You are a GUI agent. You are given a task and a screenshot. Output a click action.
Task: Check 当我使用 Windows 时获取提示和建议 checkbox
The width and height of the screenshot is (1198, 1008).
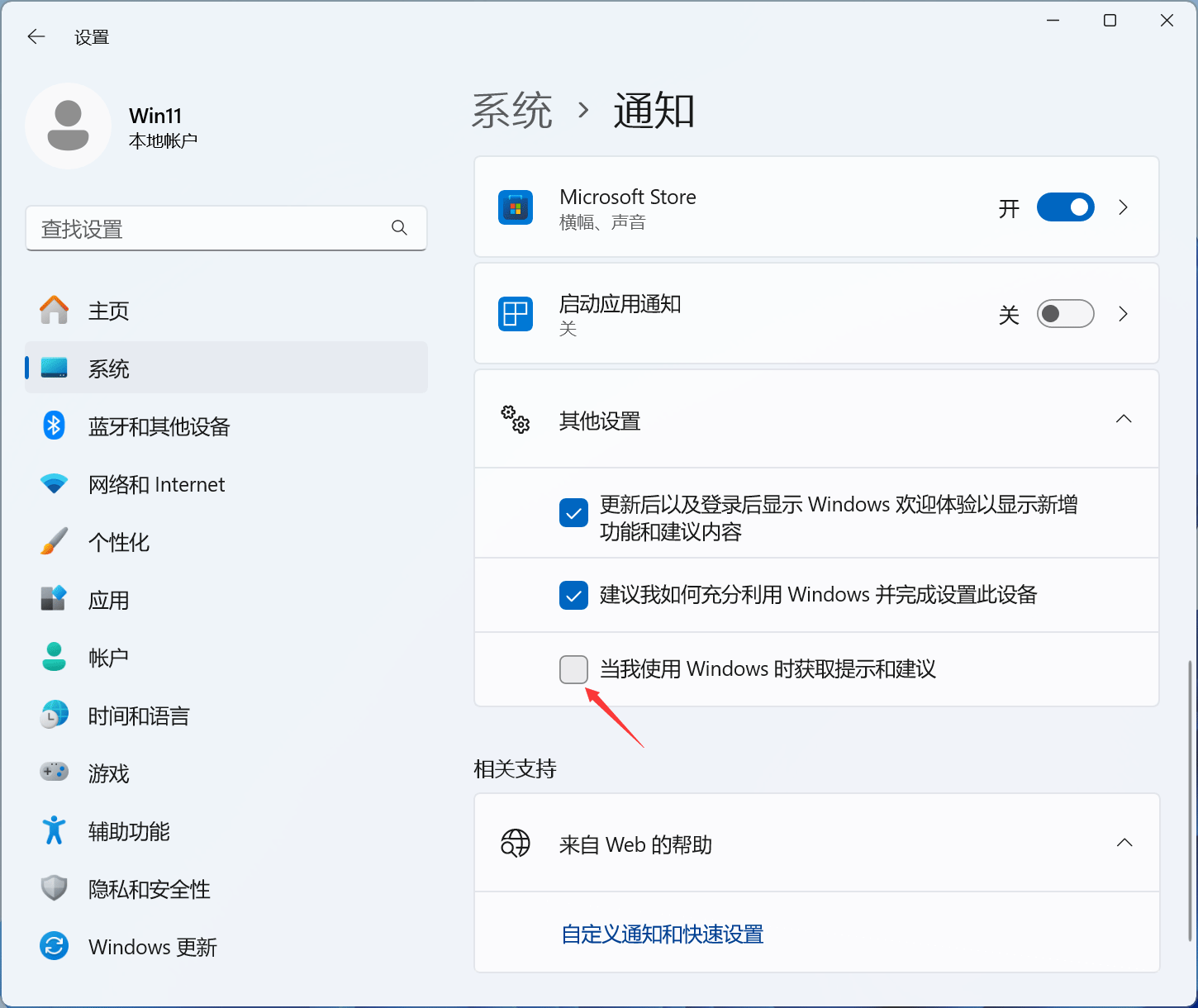[573, 669]
